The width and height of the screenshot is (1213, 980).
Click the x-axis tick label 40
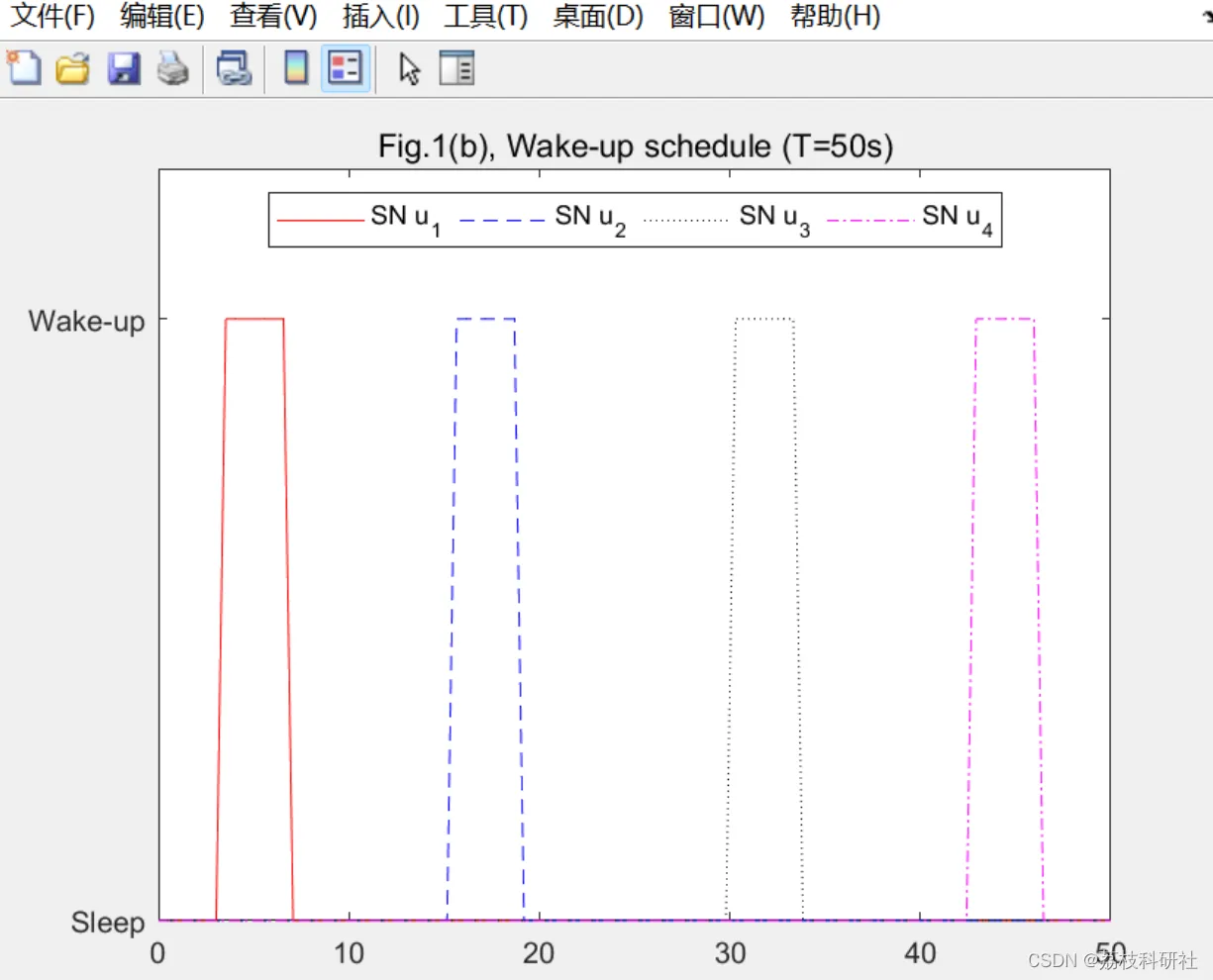click(x=920, y=953)
